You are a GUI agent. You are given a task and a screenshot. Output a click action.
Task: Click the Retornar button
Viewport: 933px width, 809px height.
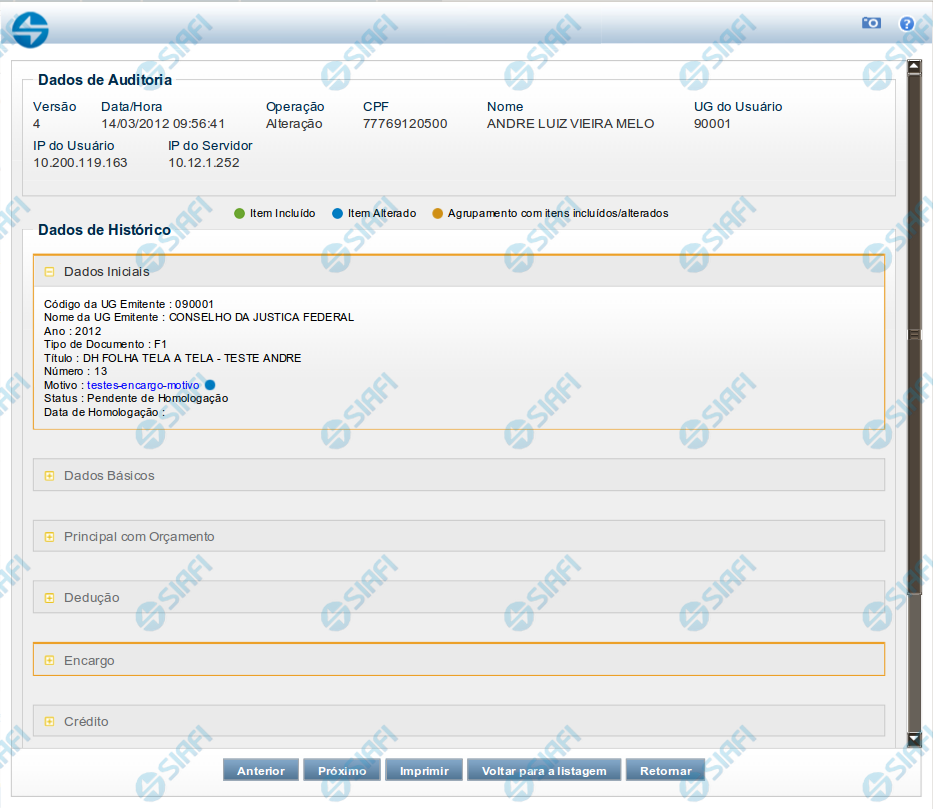[x=665, y=771]
